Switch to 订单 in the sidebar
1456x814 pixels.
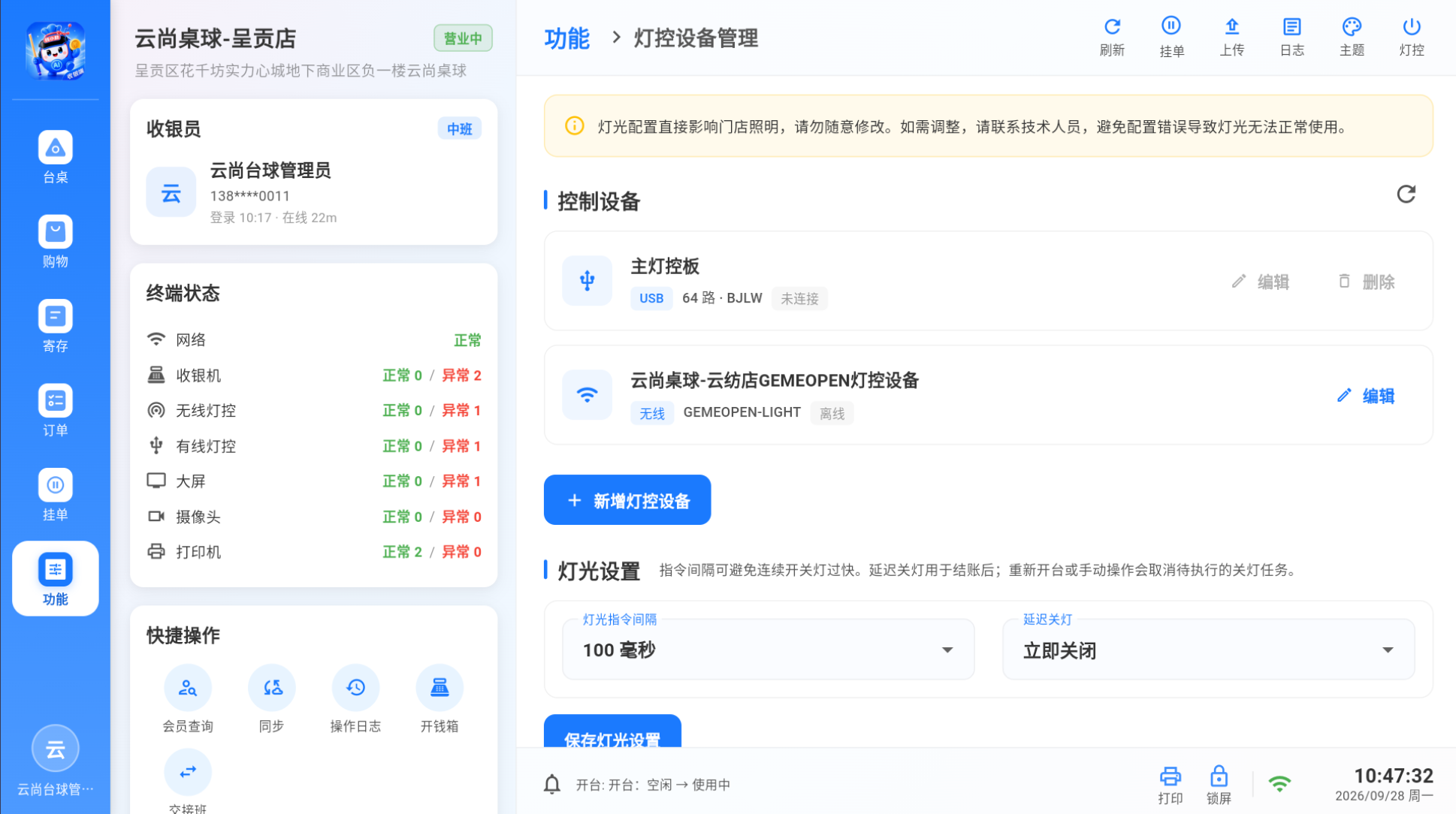click(55, 410)
